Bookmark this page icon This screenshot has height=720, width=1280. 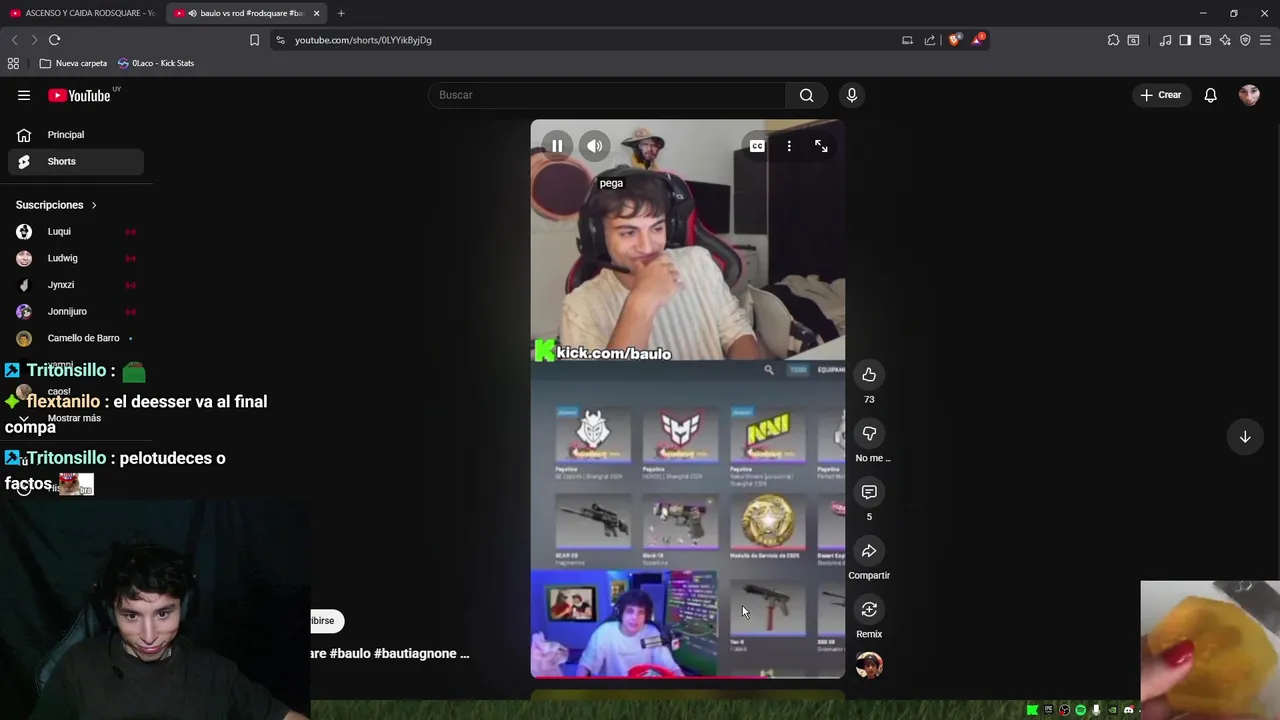point(254,40)
